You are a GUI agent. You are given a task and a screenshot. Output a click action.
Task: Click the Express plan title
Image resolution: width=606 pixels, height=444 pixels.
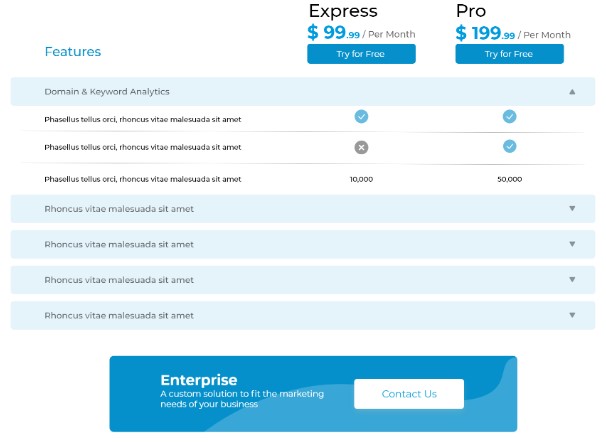click(343, 12)
